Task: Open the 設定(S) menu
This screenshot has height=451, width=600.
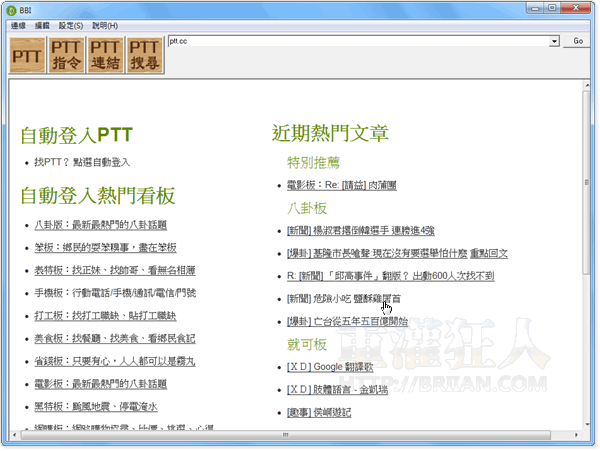Action: 71,26
